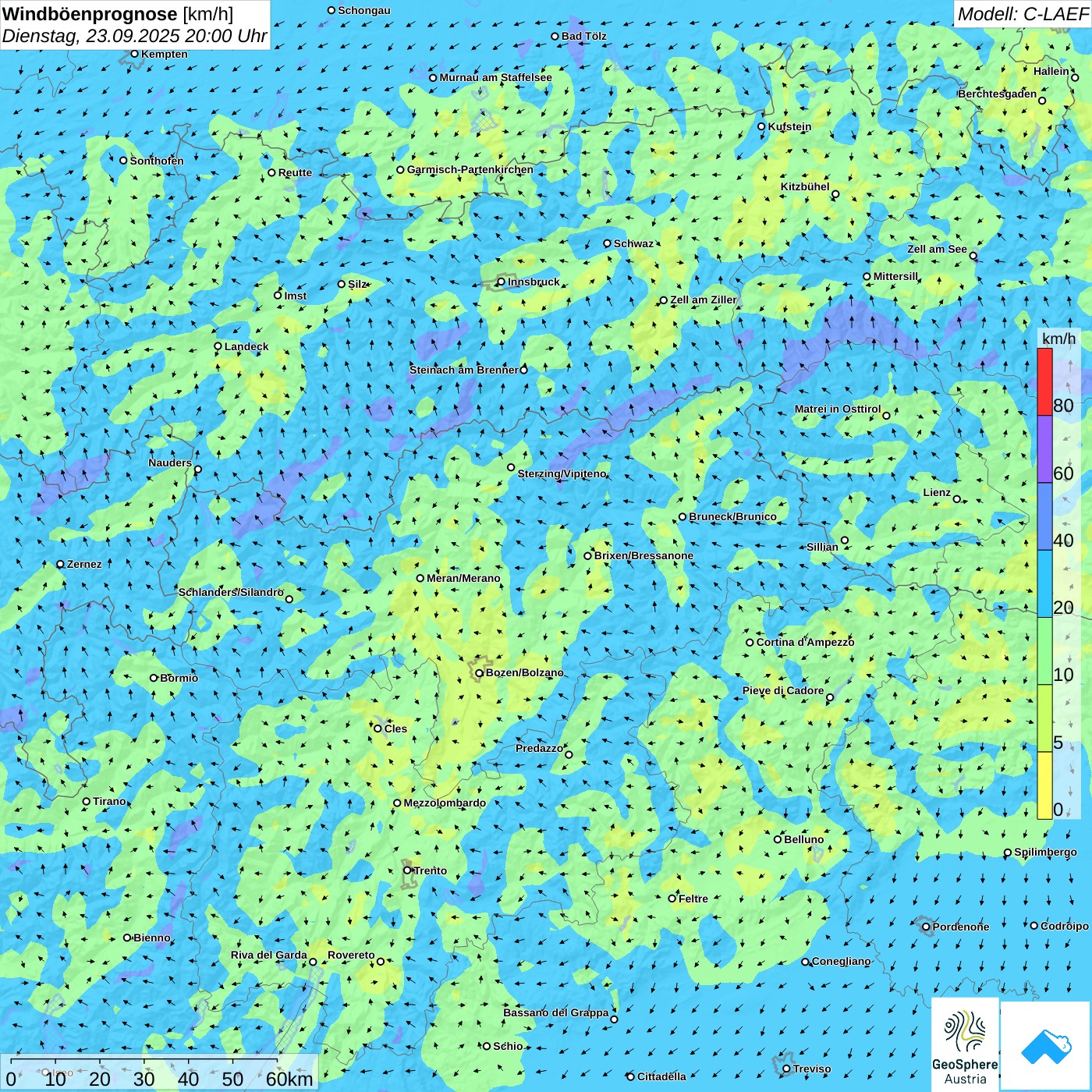The image size is (1092, 1092).
Task: Click the Zernez location marker
Action: tap(60, 564)
